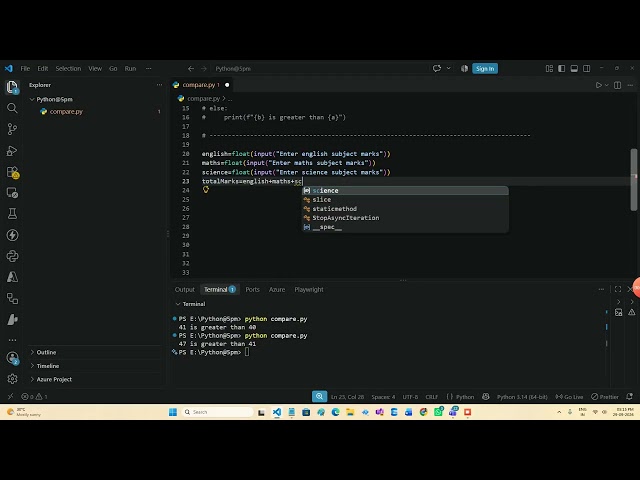Open the Copilot status icon in status bar
Viewport: 640px width, 480px height.
(485, 396)
